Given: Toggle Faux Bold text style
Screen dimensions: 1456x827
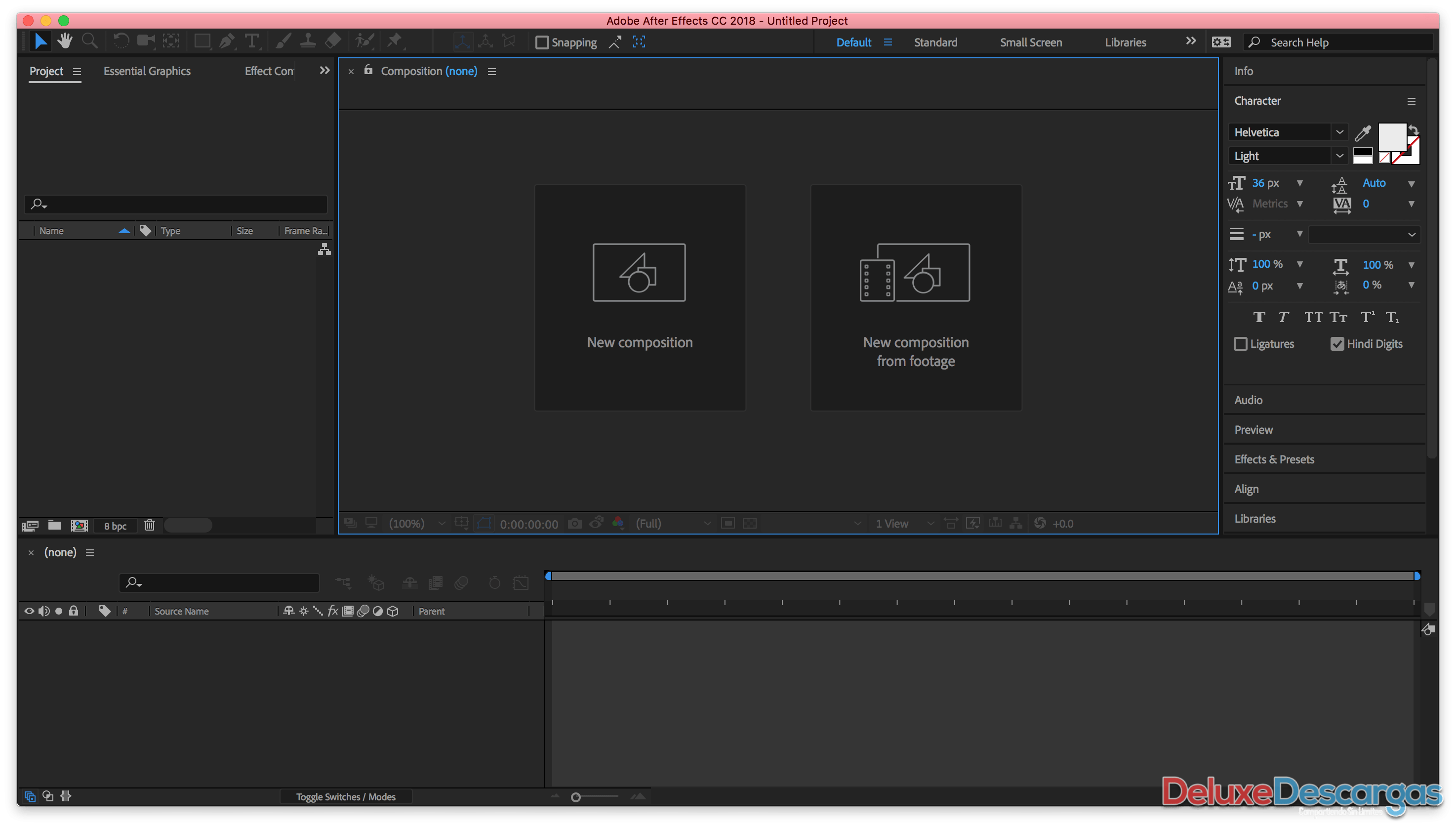Looking at the screenshot, I should tap(1259, 318).
